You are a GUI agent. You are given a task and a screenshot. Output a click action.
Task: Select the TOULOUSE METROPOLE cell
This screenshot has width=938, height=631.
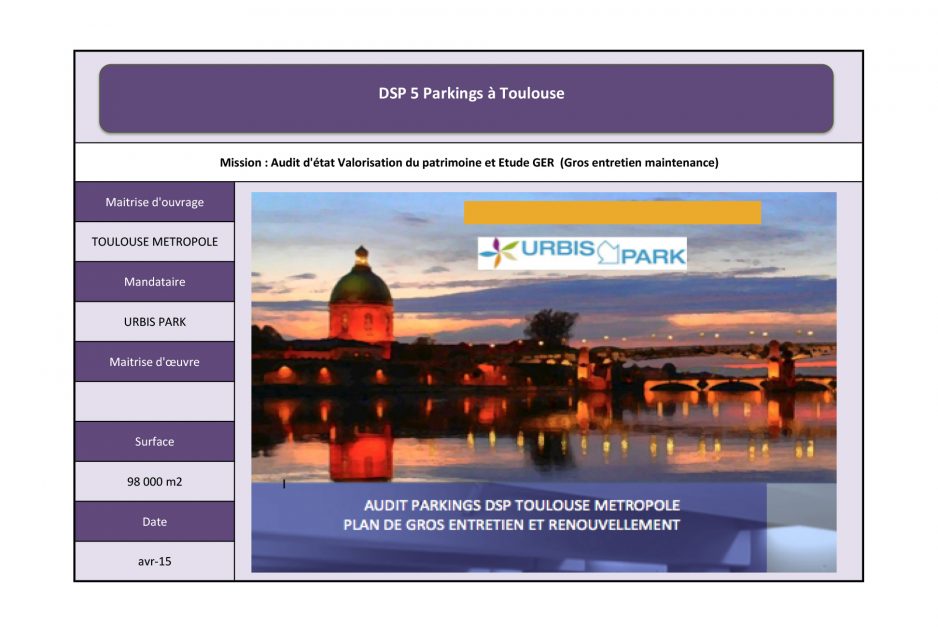(x=155, y=242)
